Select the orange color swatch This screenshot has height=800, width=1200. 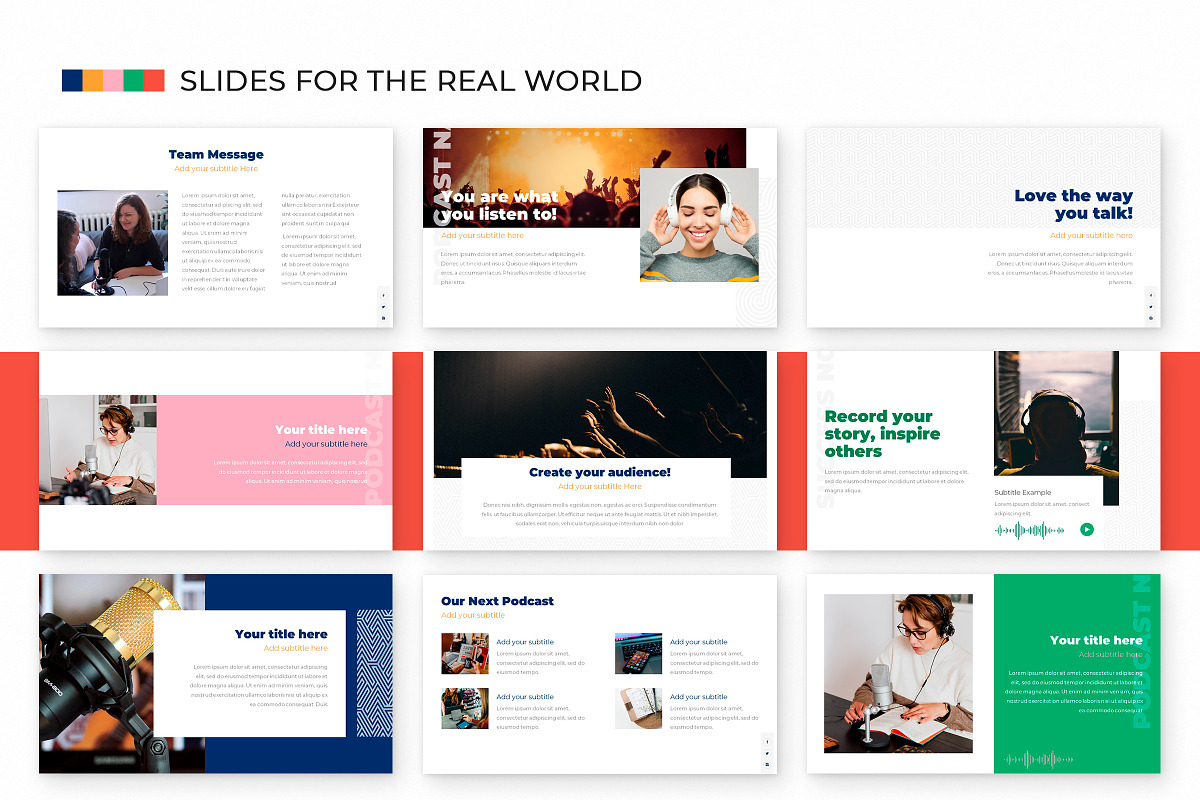pyautogui.click(x=93, y=81)
